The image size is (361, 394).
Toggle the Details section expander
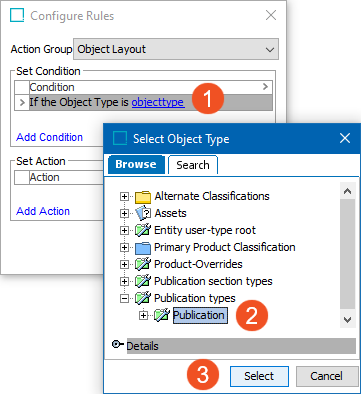click(x=117, y=344)
